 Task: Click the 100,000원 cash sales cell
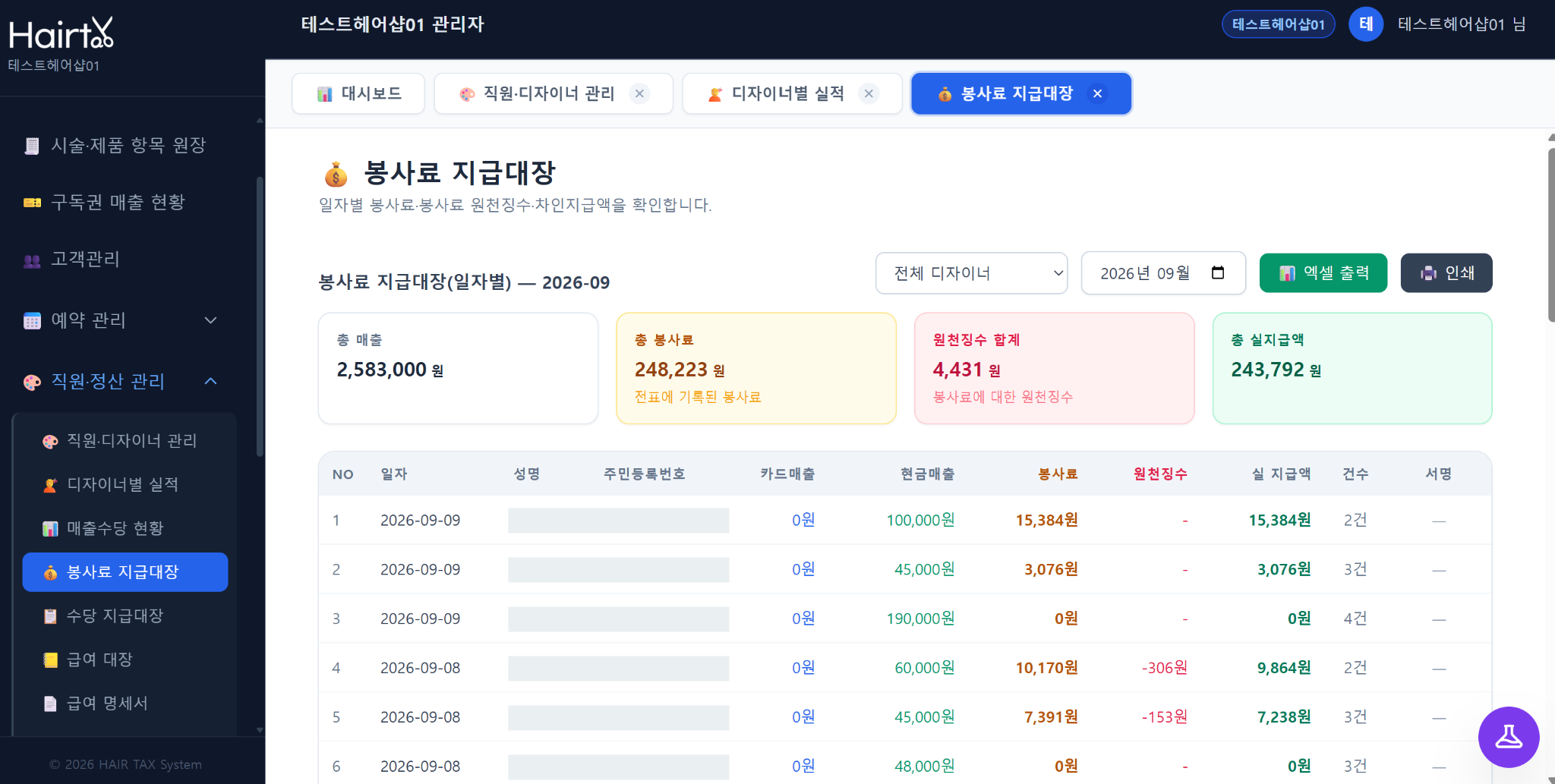tap(920, 521)
